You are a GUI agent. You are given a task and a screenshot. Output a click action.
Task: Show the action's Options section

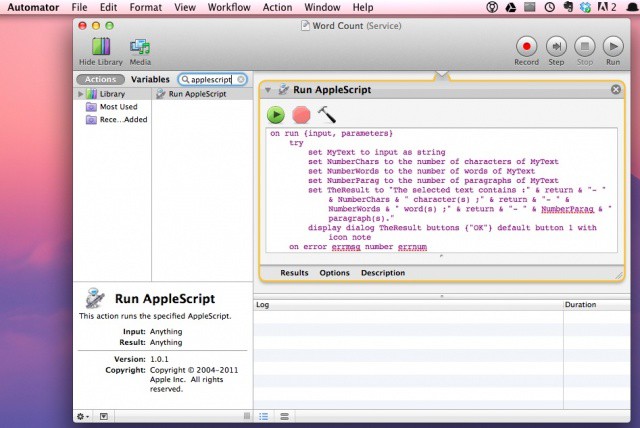(x=334, y=272)
